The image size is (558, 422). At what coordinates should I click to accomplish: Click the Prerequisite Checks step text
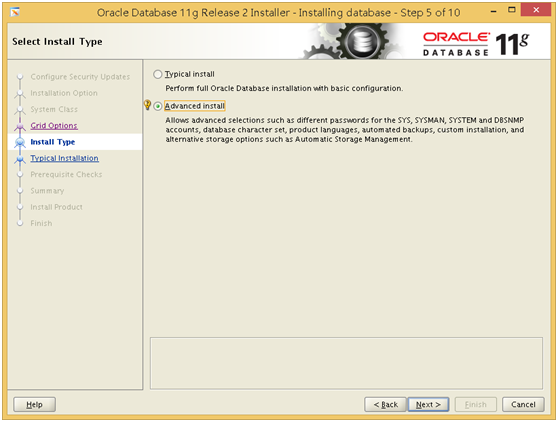pos(66,174)
